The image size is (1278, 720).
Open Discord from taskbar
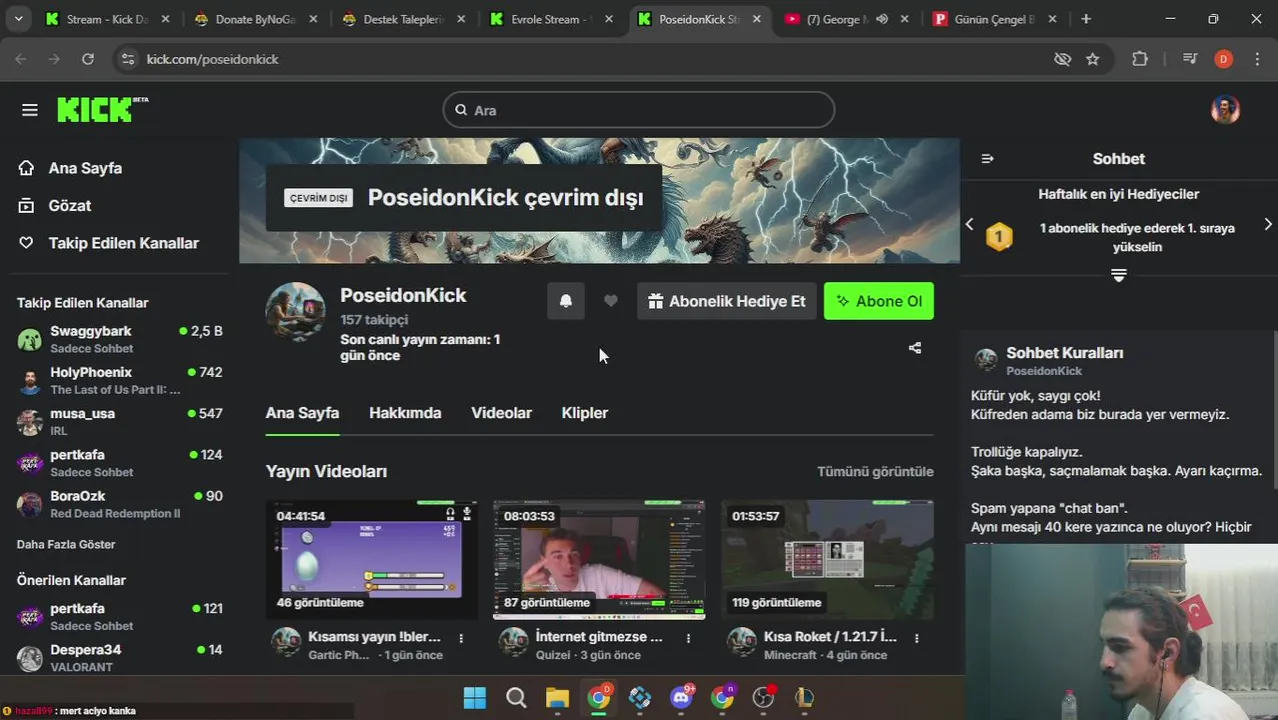click(x=682, y=697)
